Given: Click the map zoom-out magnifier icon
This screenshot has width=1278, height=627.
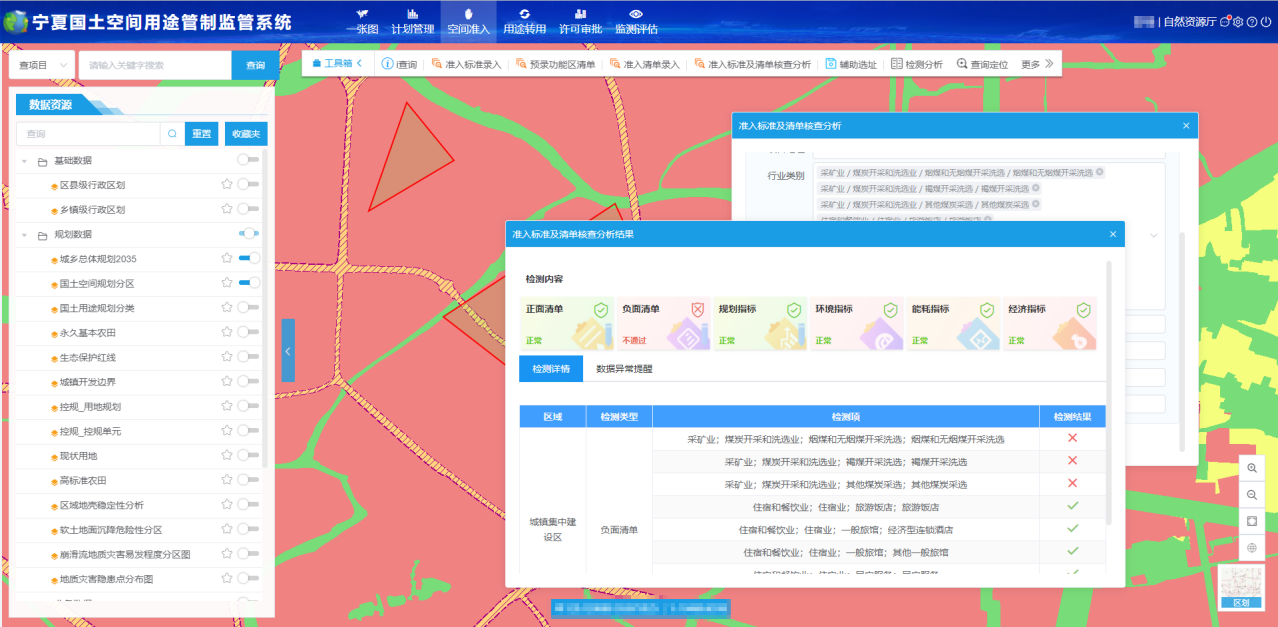Looking at the screenshot, I should pos(1252,495).
